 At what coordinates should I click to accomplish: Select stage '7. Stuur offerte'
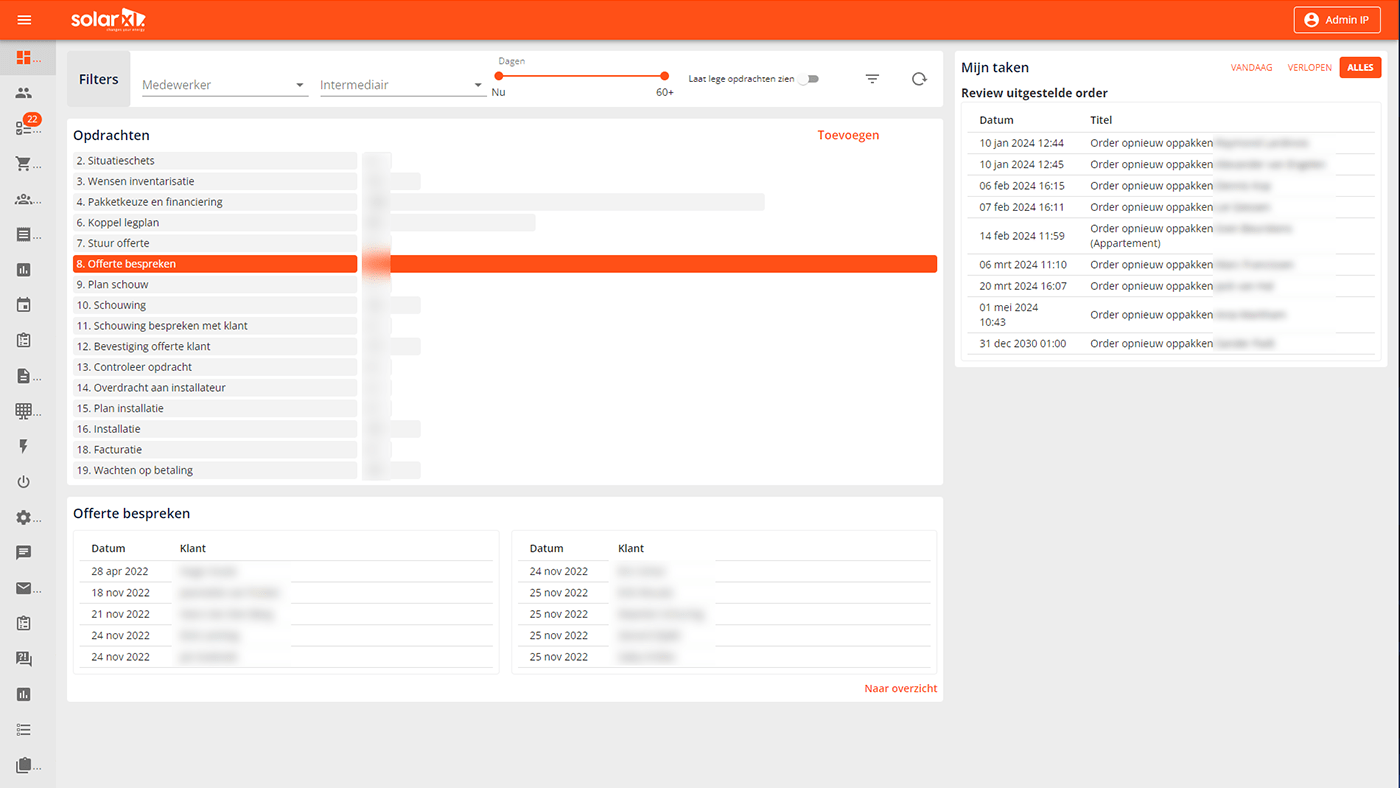click(x=215, y=243)
